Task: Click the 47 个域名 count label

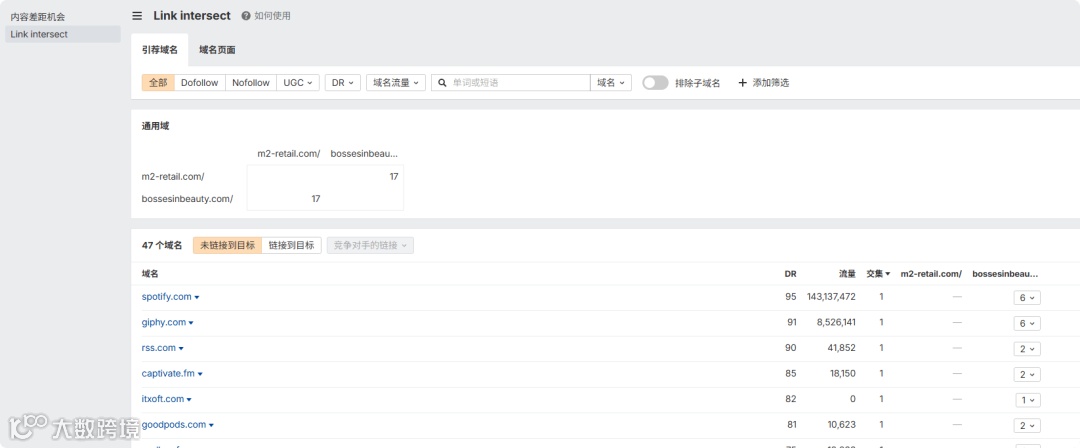Action: [x=162, y=245]
